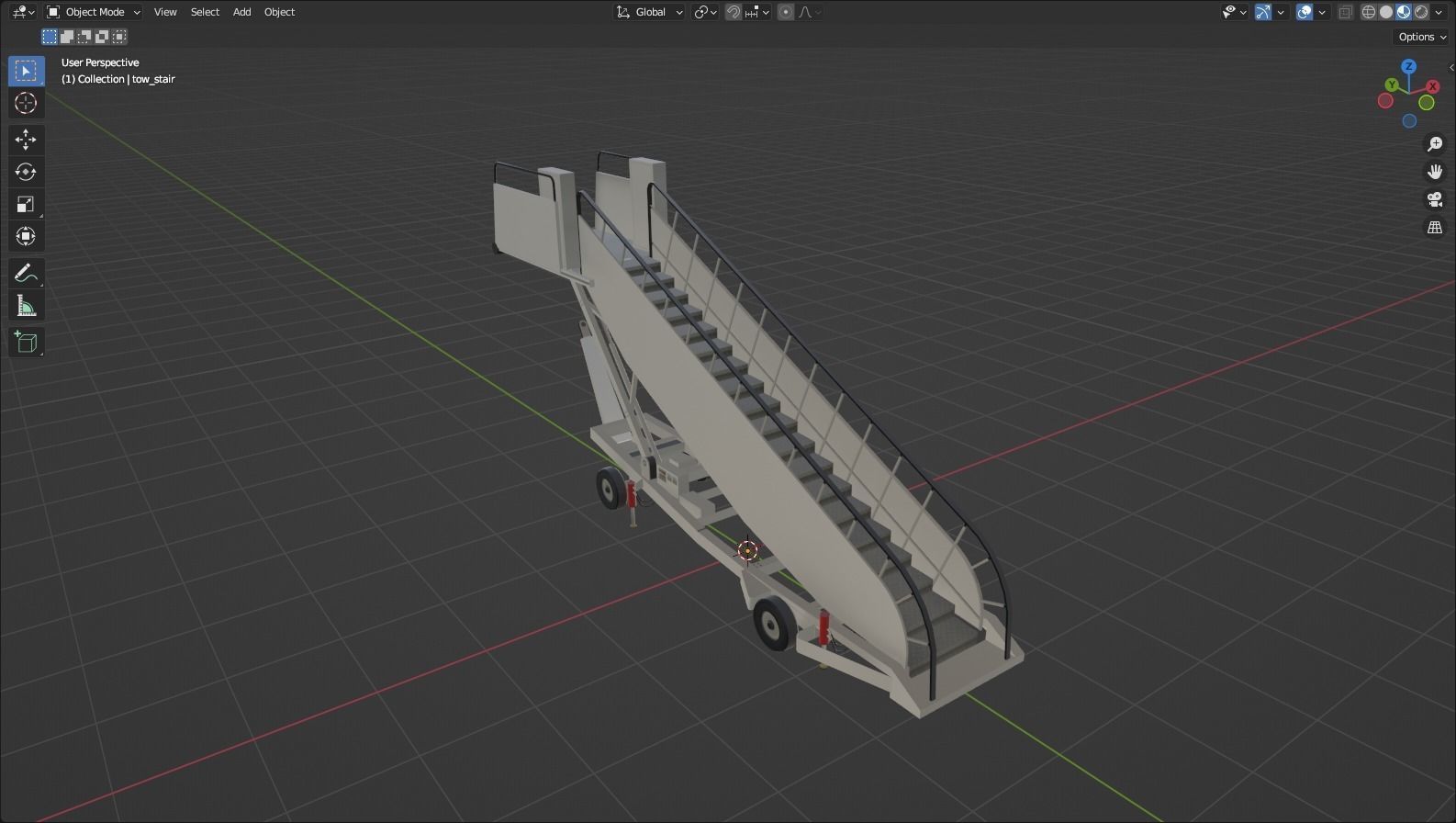Click the 'User Perspective' label

coord(100,62)
